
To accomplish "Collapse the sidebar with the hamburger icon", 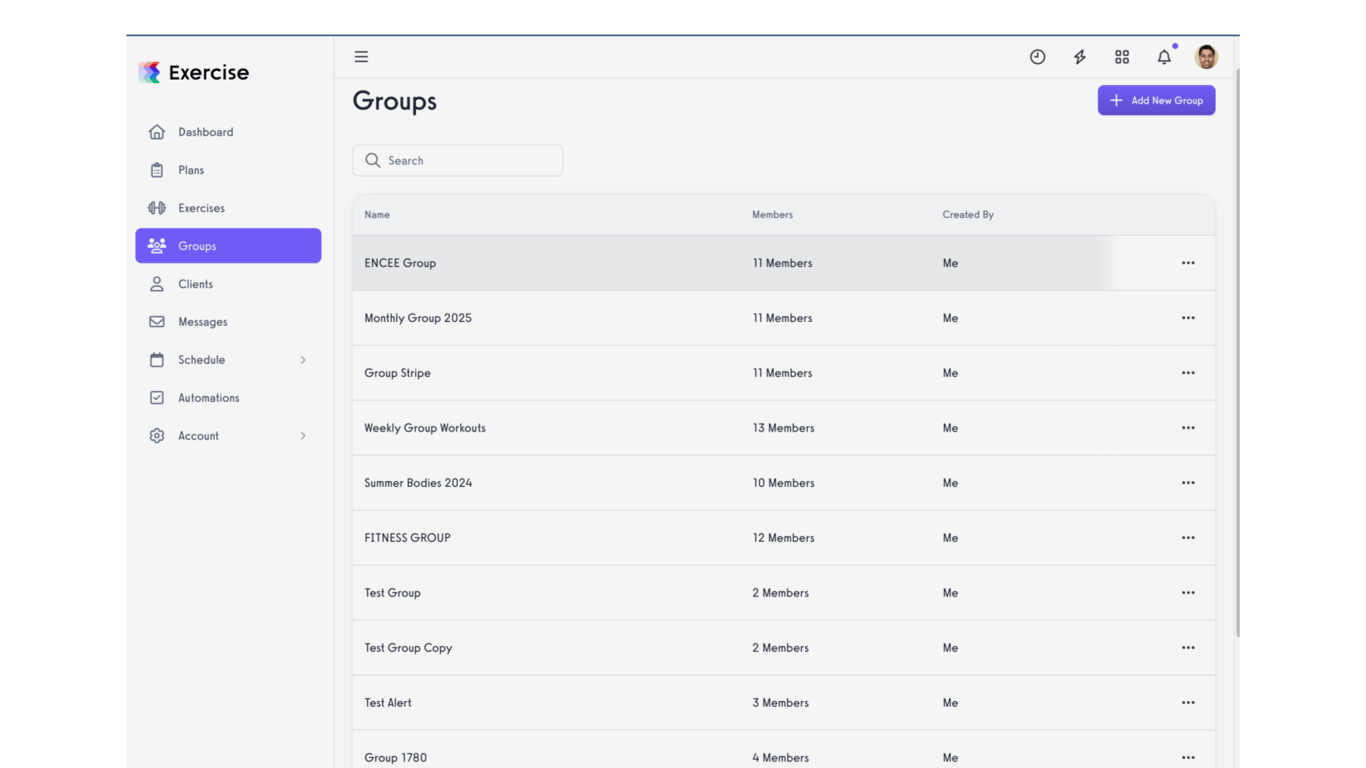I will tap(361, 57).
